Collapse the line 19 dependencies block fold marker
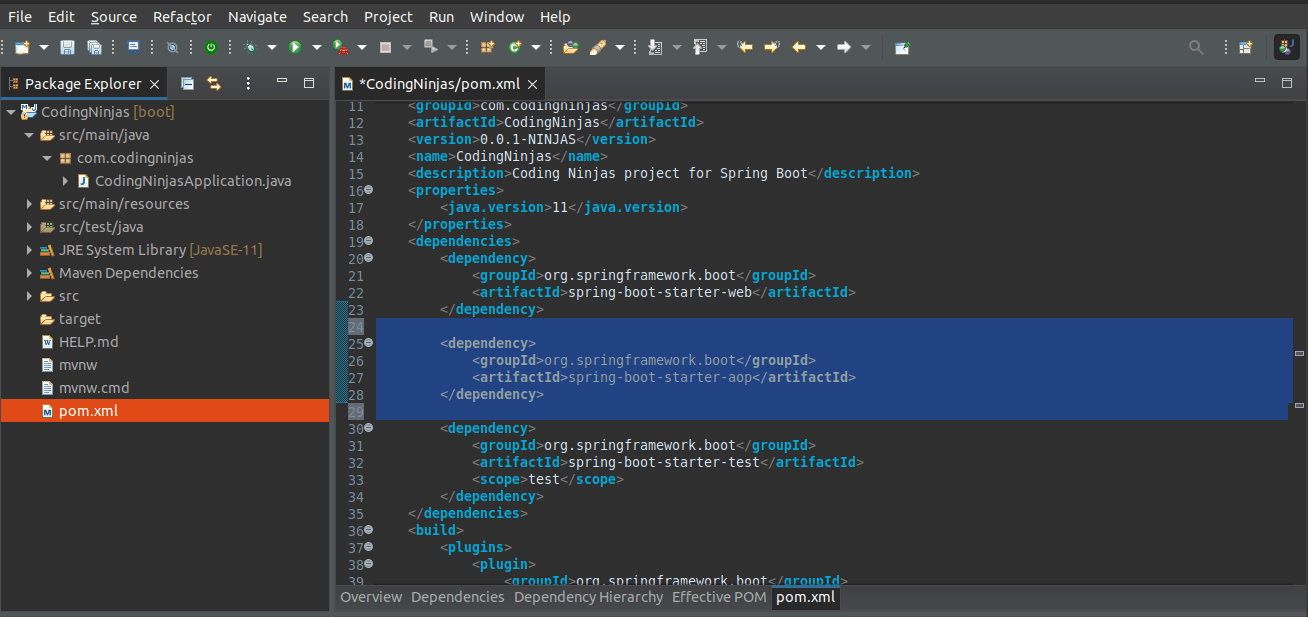 [368, 241]
